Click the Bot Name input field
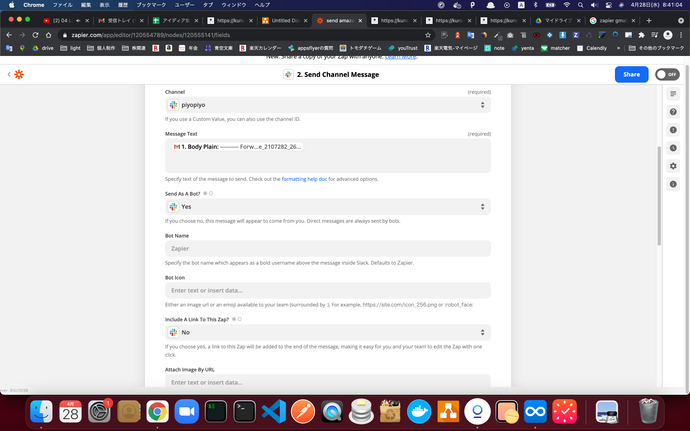 [328, 249]
